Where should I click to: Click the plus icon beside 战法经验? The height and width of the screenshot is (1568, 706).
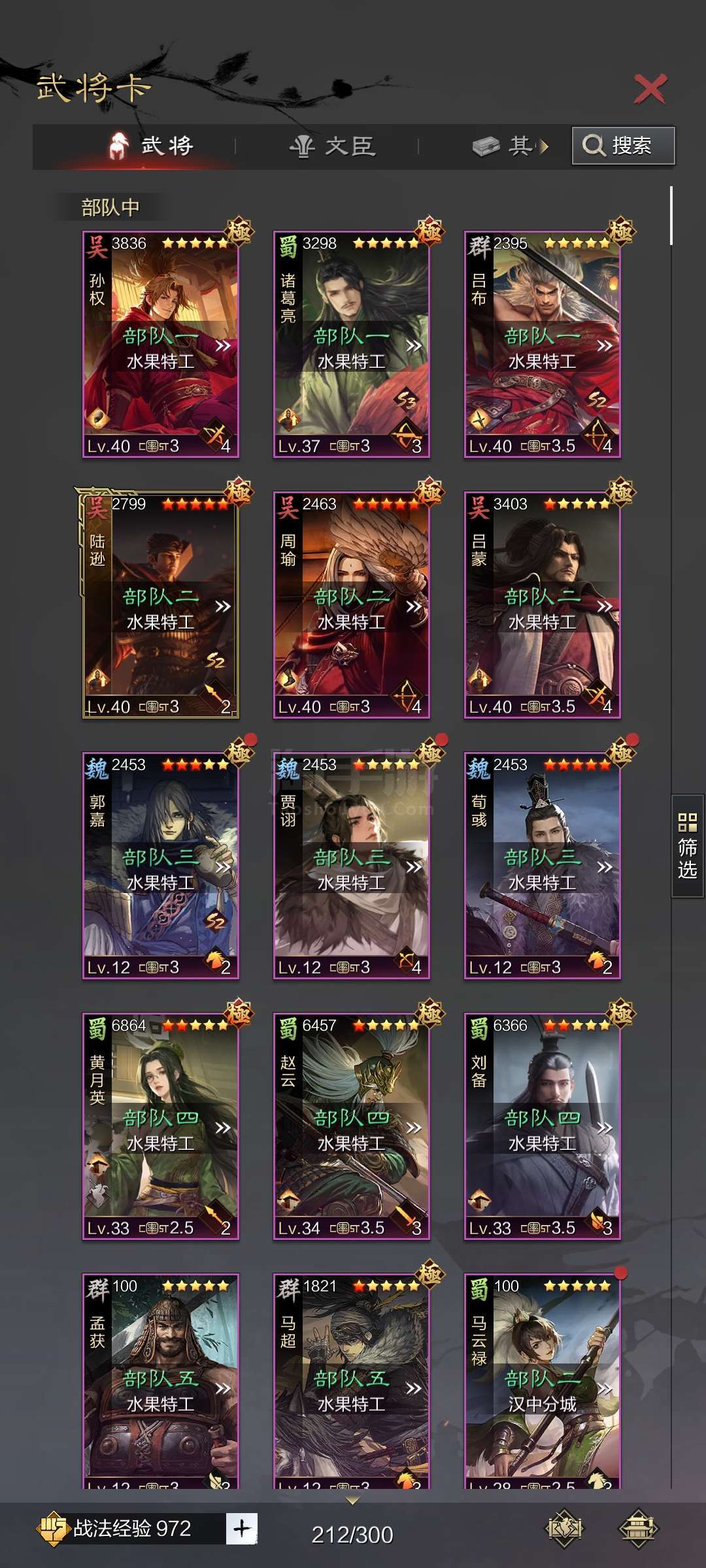pos(242,1529)
